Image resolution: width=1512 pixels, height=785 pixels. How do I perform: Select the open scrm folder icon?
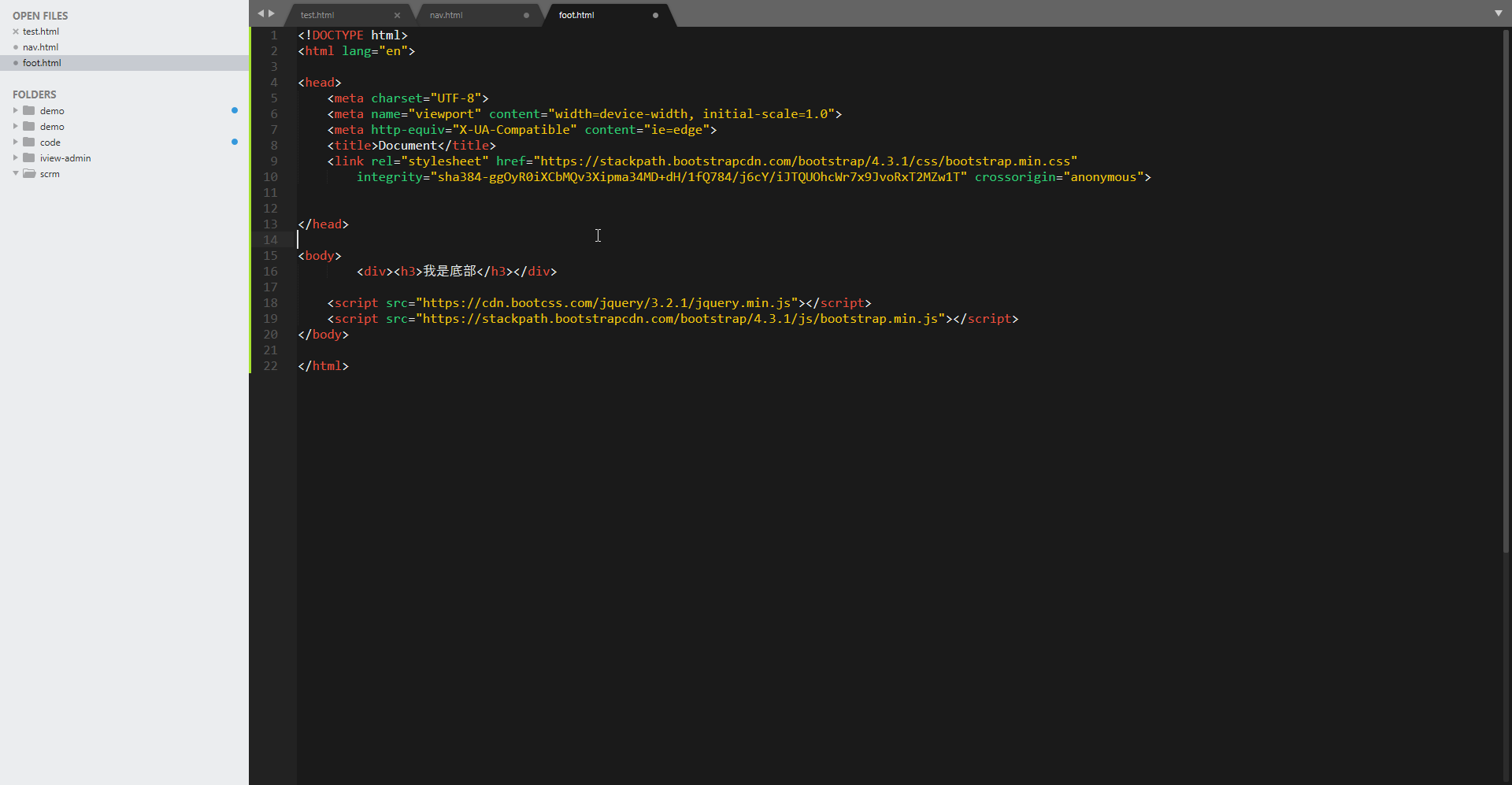click(x=29, y=173)
